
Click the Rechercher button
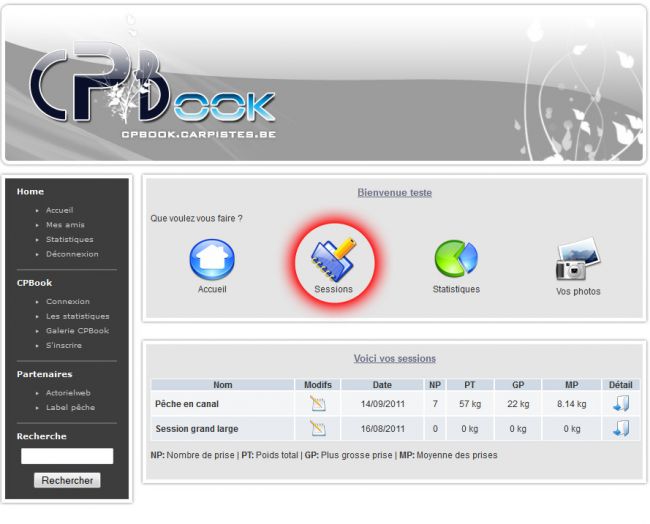[67, 480]
